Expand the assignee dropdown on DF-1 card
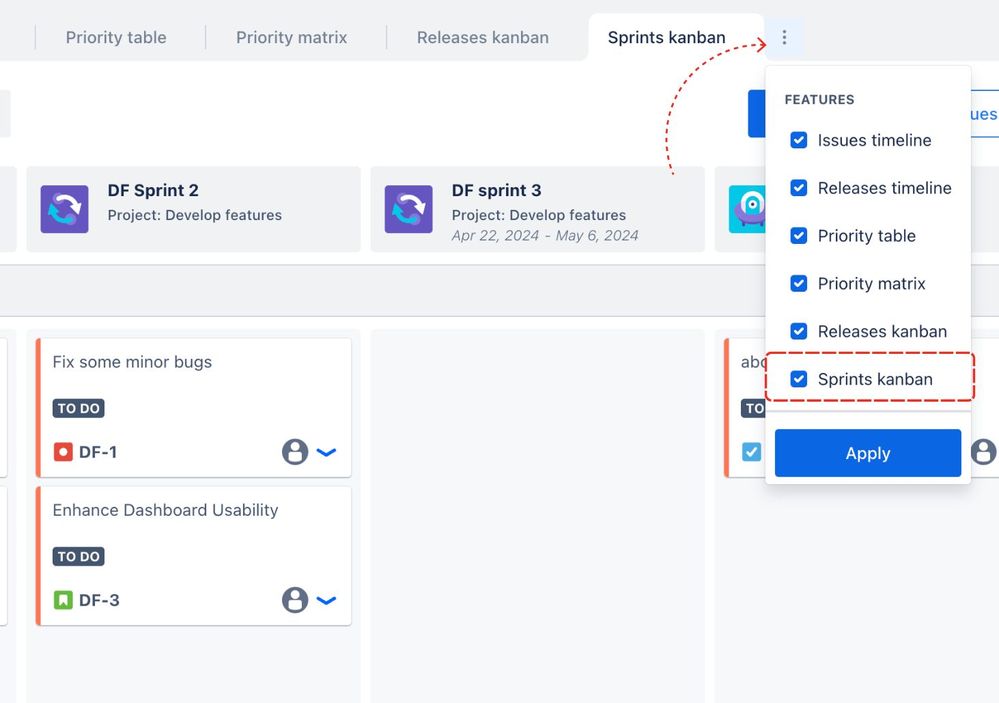 pyautogui.click(x=326, y=452)
